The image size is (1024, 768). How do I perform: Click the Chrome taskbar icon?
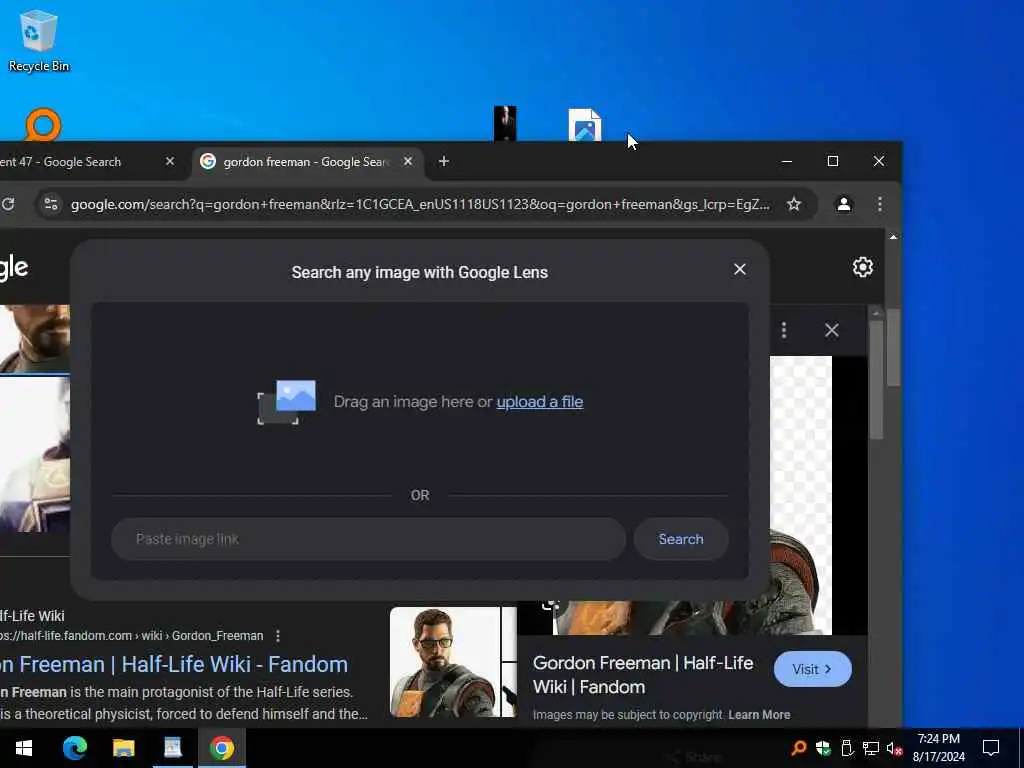click(221, 748)
